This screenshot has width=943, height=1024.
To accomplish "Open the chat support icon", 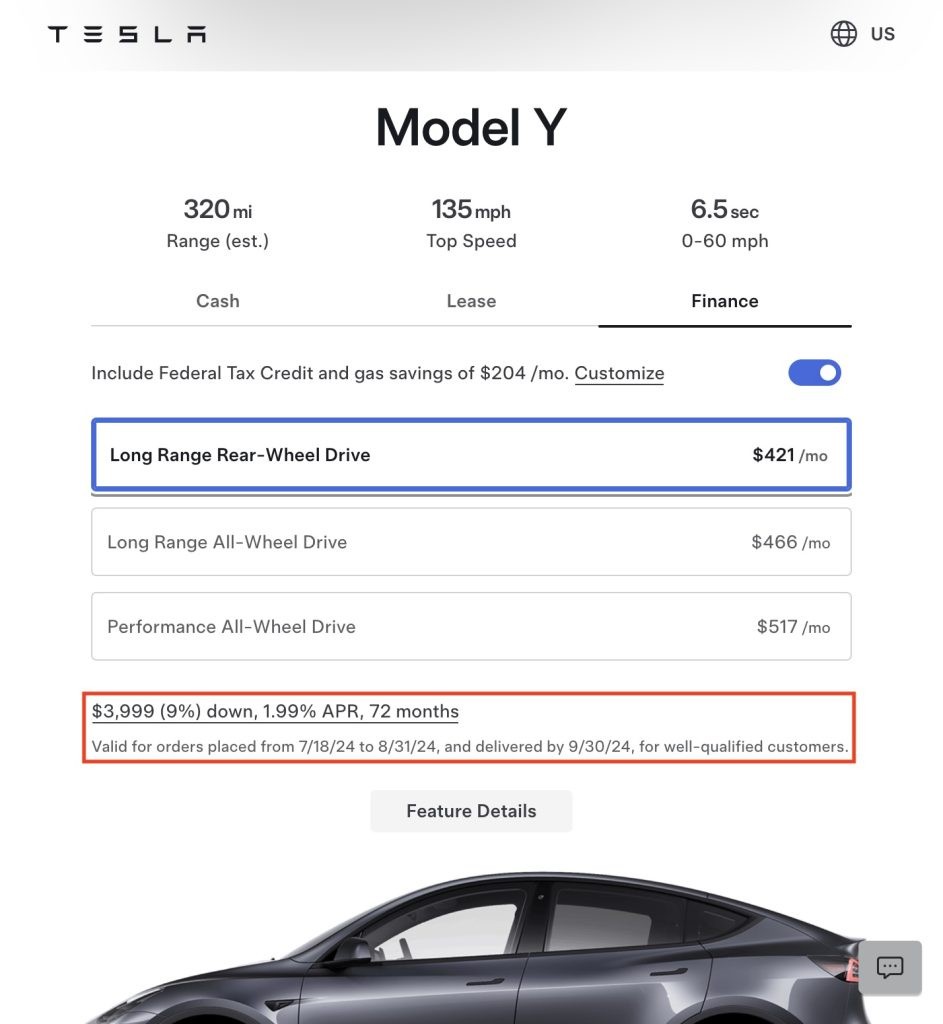I will [889, 967].
